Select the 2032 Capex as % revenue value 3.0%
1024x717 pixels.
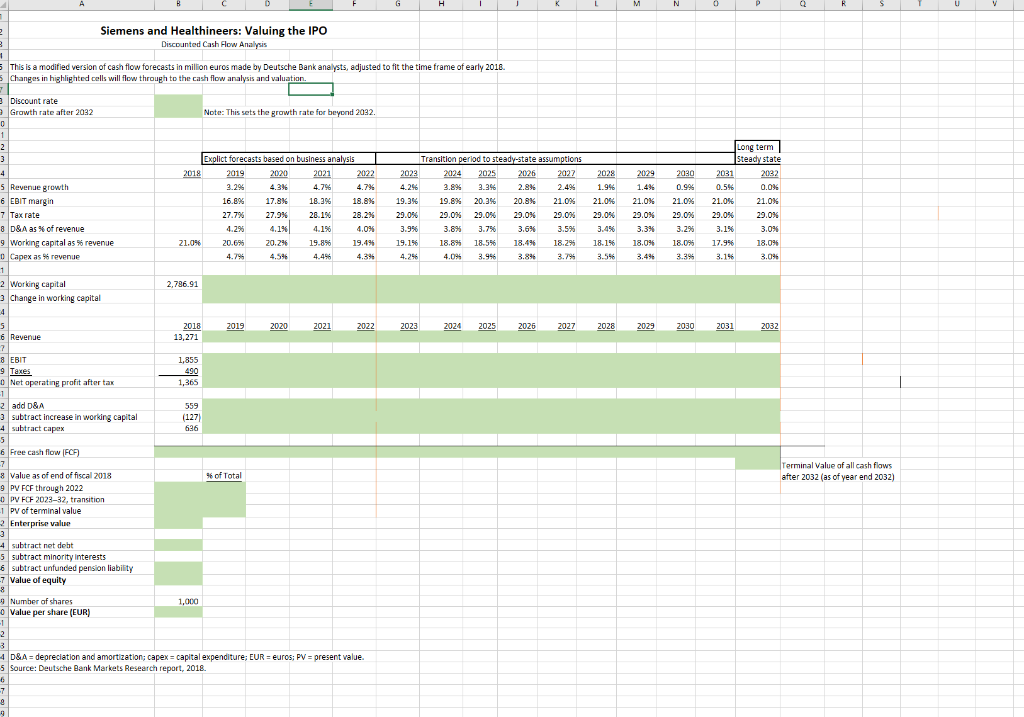tap(769, 257)
